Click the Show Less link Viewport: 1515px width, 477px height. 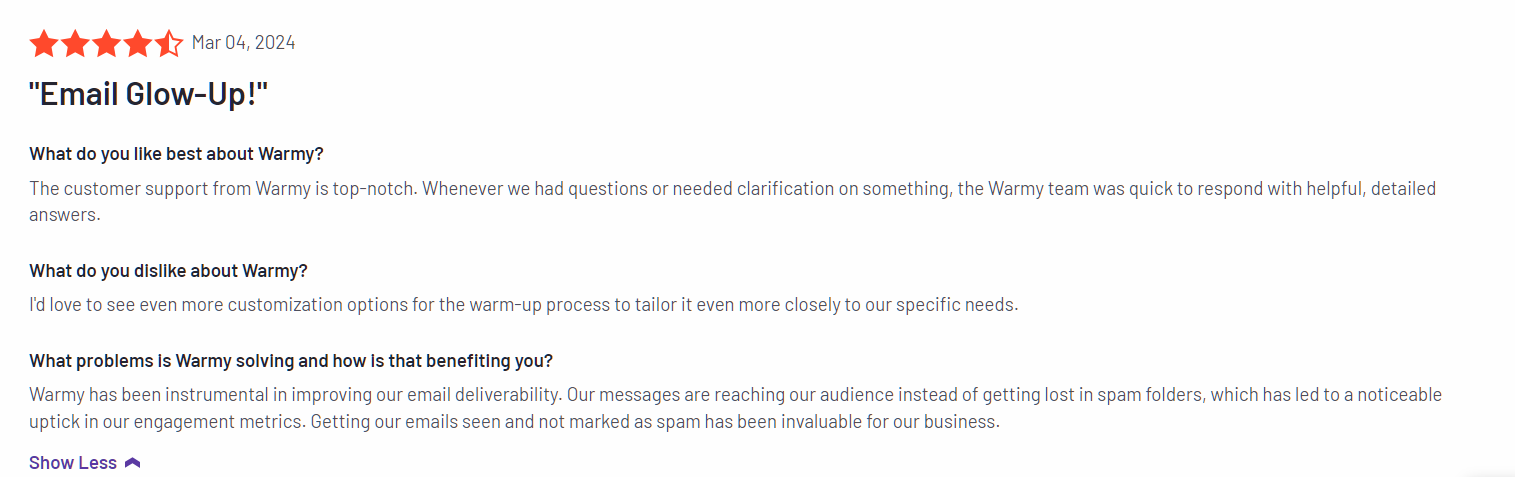(x=73, y=463)
